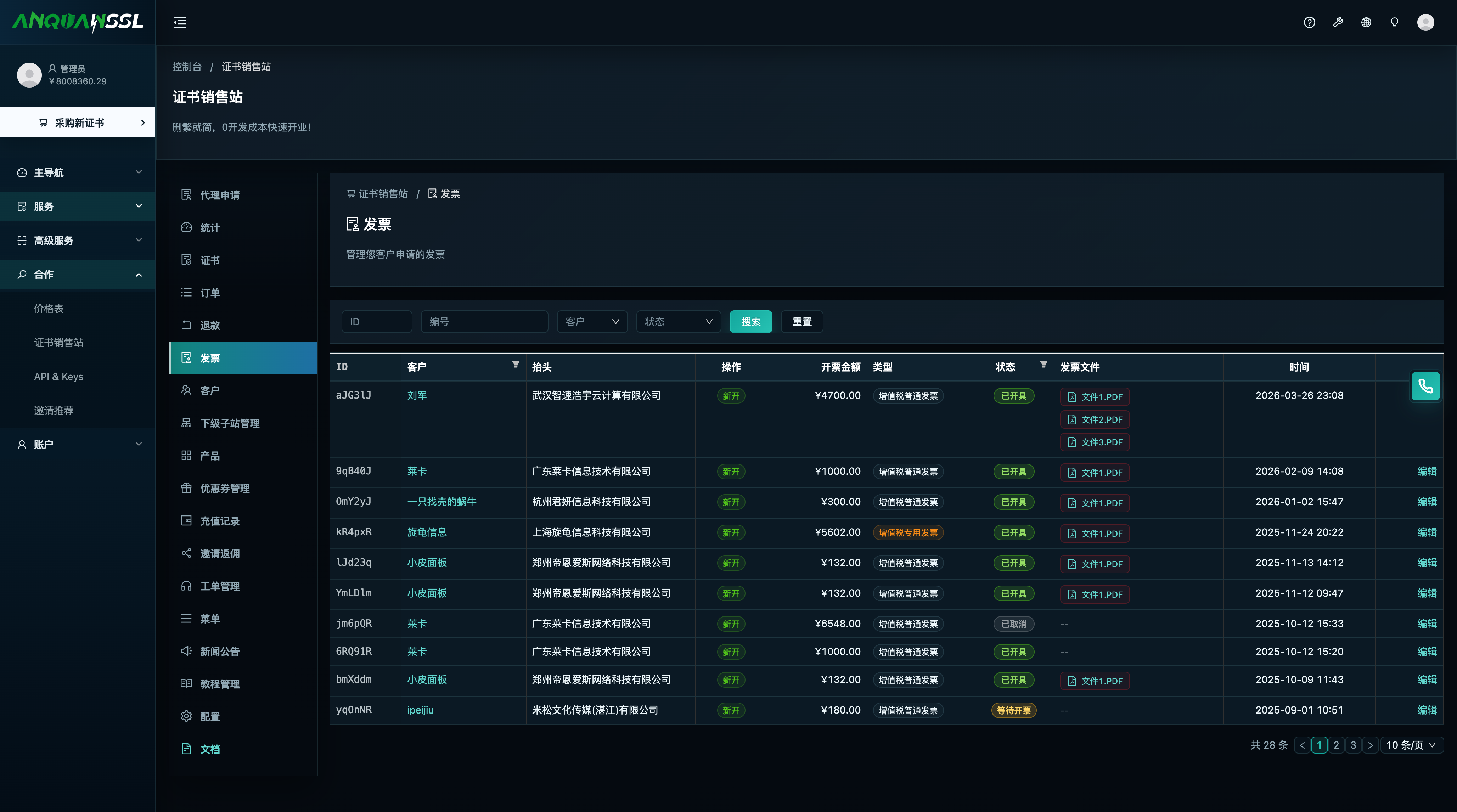Image resolution: width=1457 pixels, height=812 pixels.
Task: Select 邀请推荐 in the sidebar
Action: (78, 411)
